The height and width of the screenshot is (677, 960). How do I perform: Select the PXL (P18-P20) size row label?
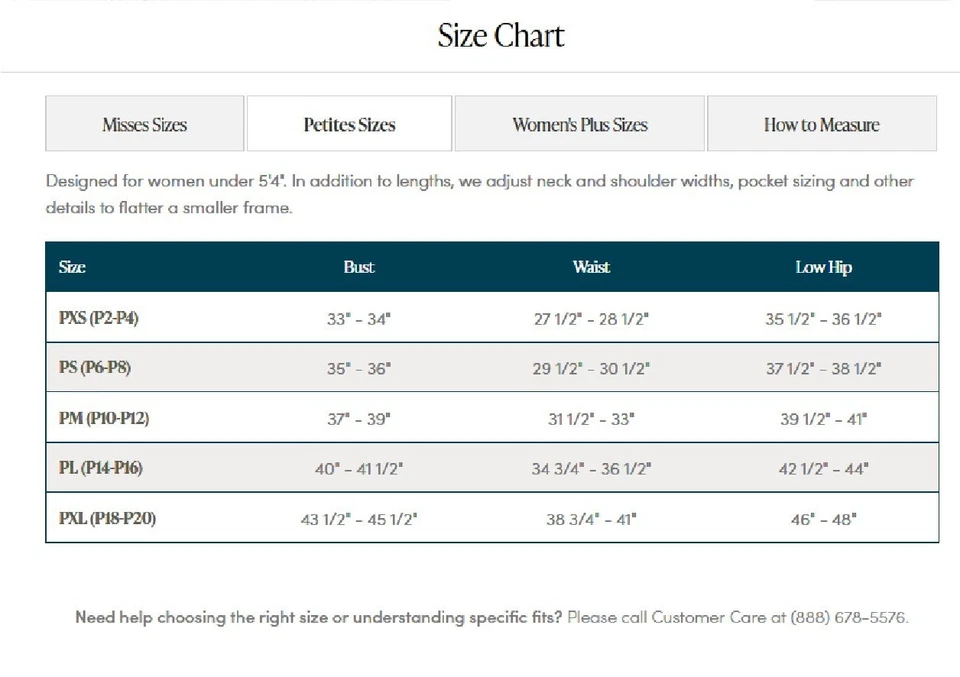pyautogui.click(x=107, y=518)
